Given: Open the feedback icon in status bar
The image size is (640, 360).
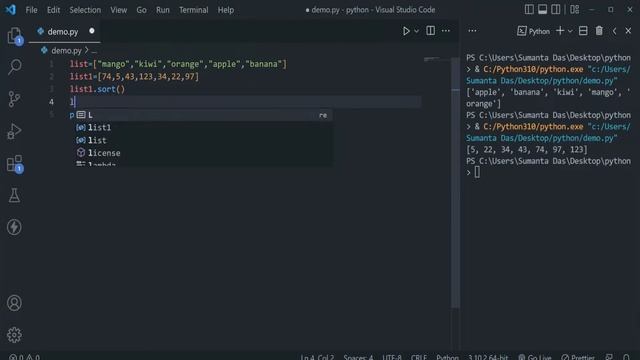Looking at the screenshot, I should [609, 357].
